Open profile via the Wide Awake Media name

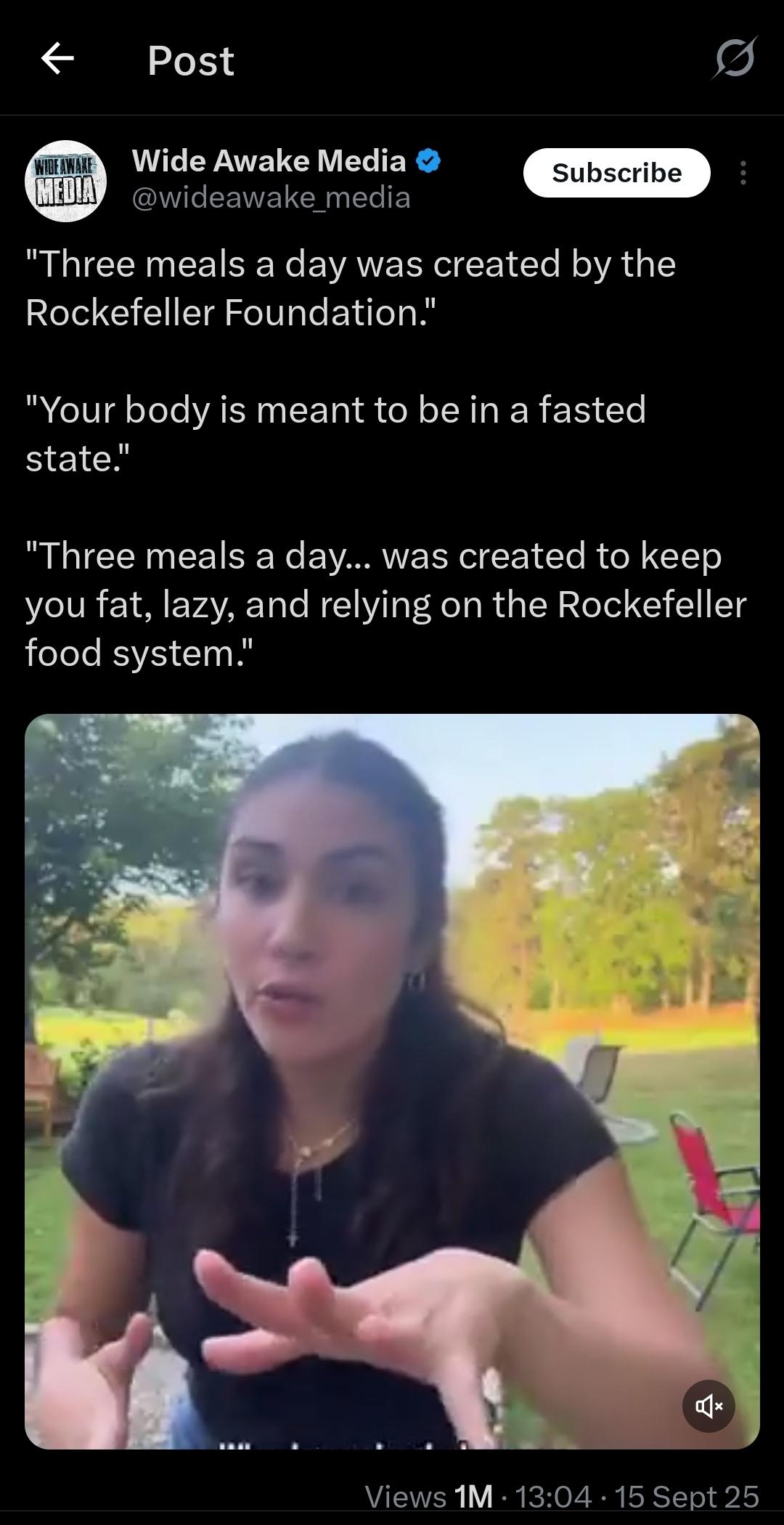(x=269, y=160)
